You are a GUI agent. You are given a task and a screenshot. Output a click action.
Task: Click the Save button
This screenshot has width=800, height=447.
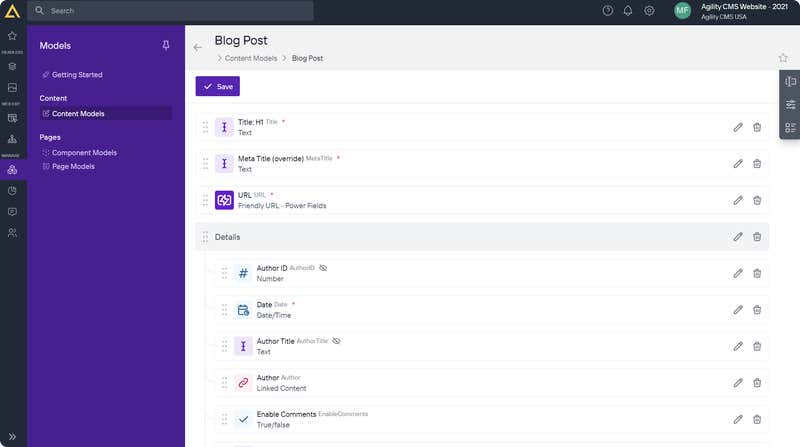(x=218, y=86)
